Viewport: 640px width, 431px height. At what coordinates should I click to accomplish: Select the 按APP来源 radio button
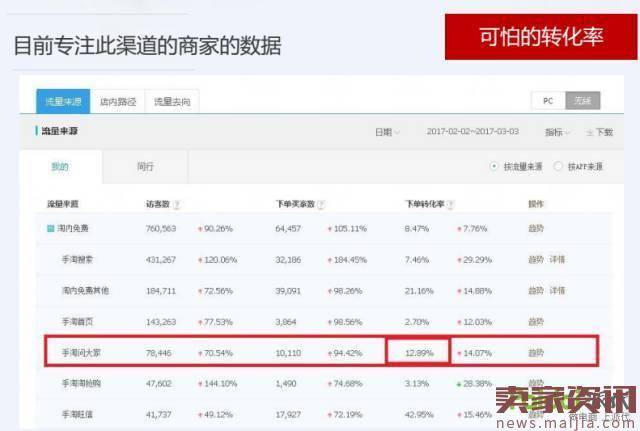(x=558, y=167)
